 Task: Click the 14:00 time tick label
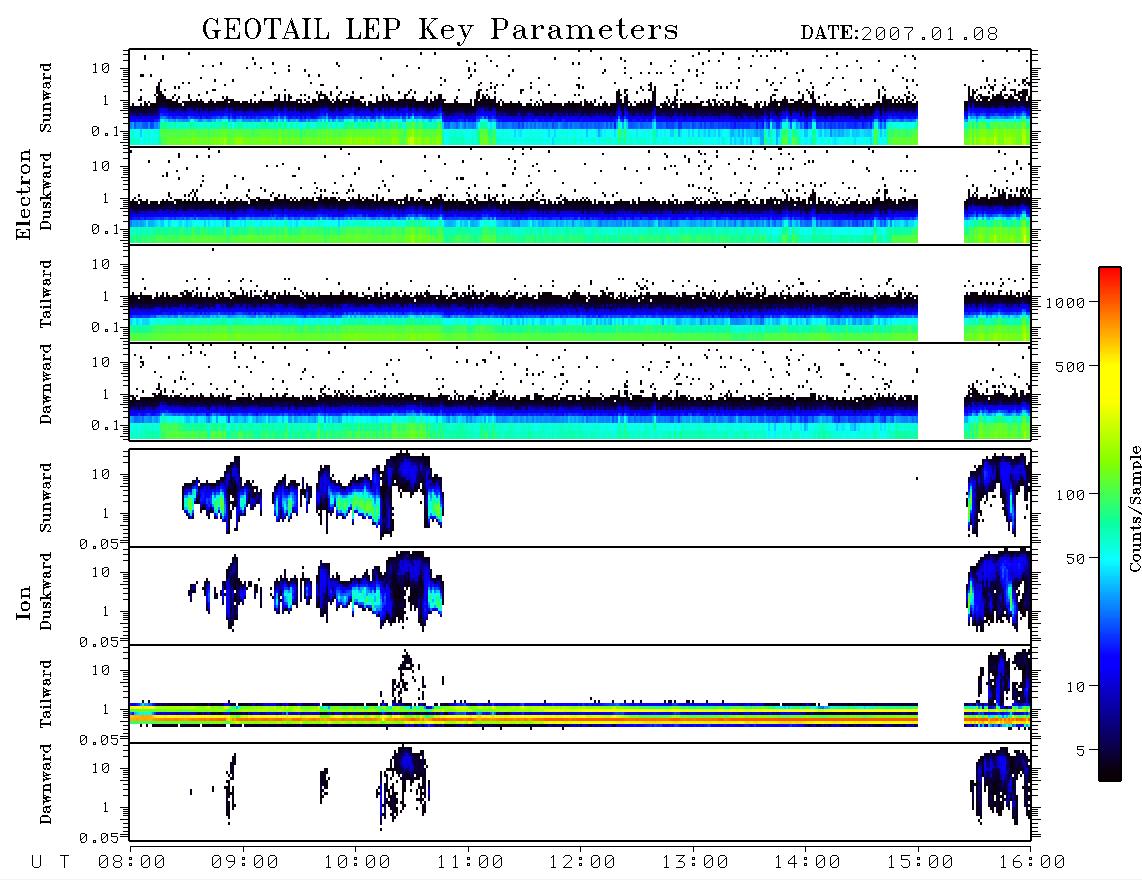pos(807,862)
